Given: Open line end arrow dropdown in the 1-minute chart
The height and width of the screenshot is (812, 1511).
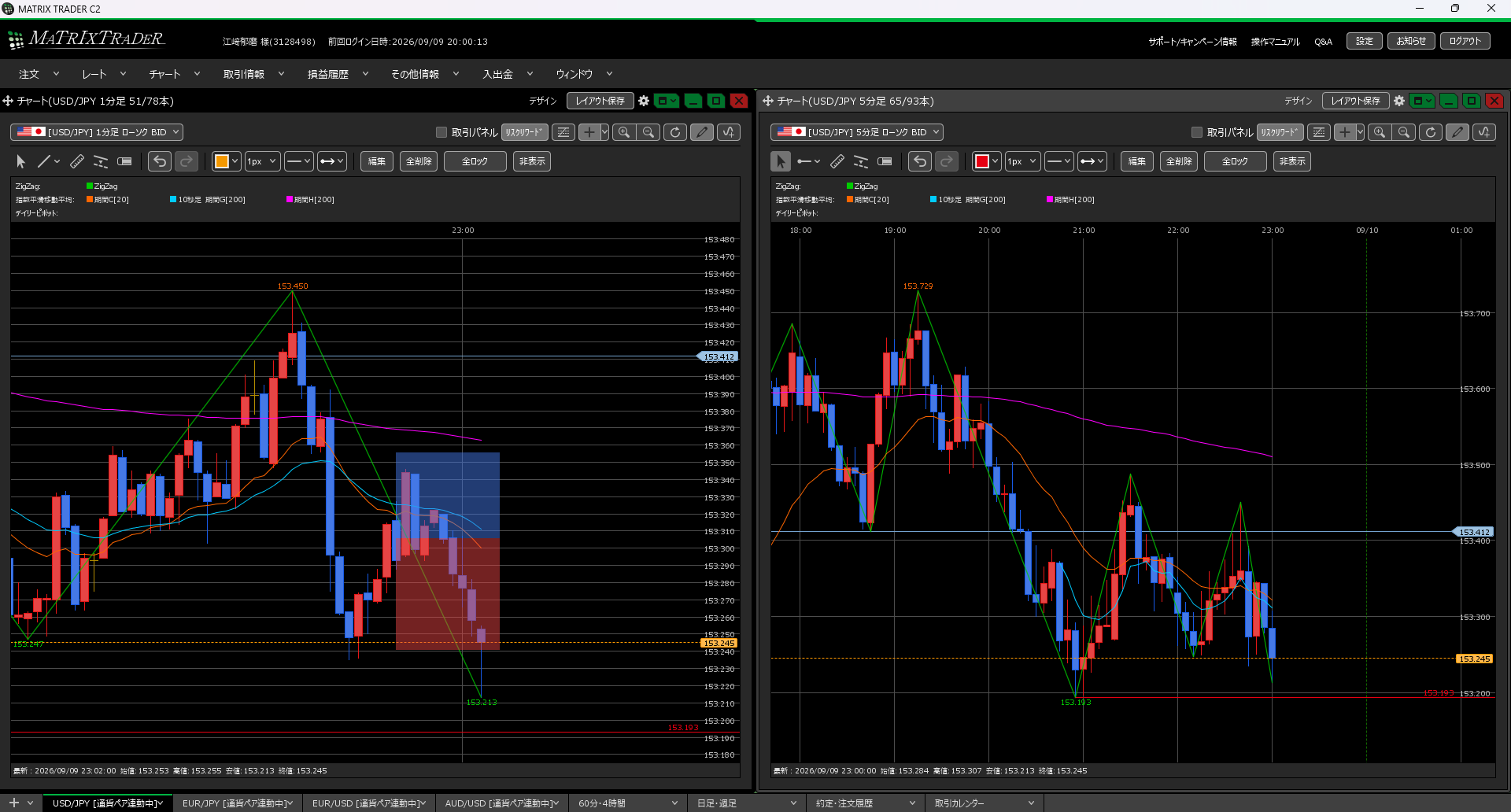Looking at the screenshot, I should pos(332,161).
